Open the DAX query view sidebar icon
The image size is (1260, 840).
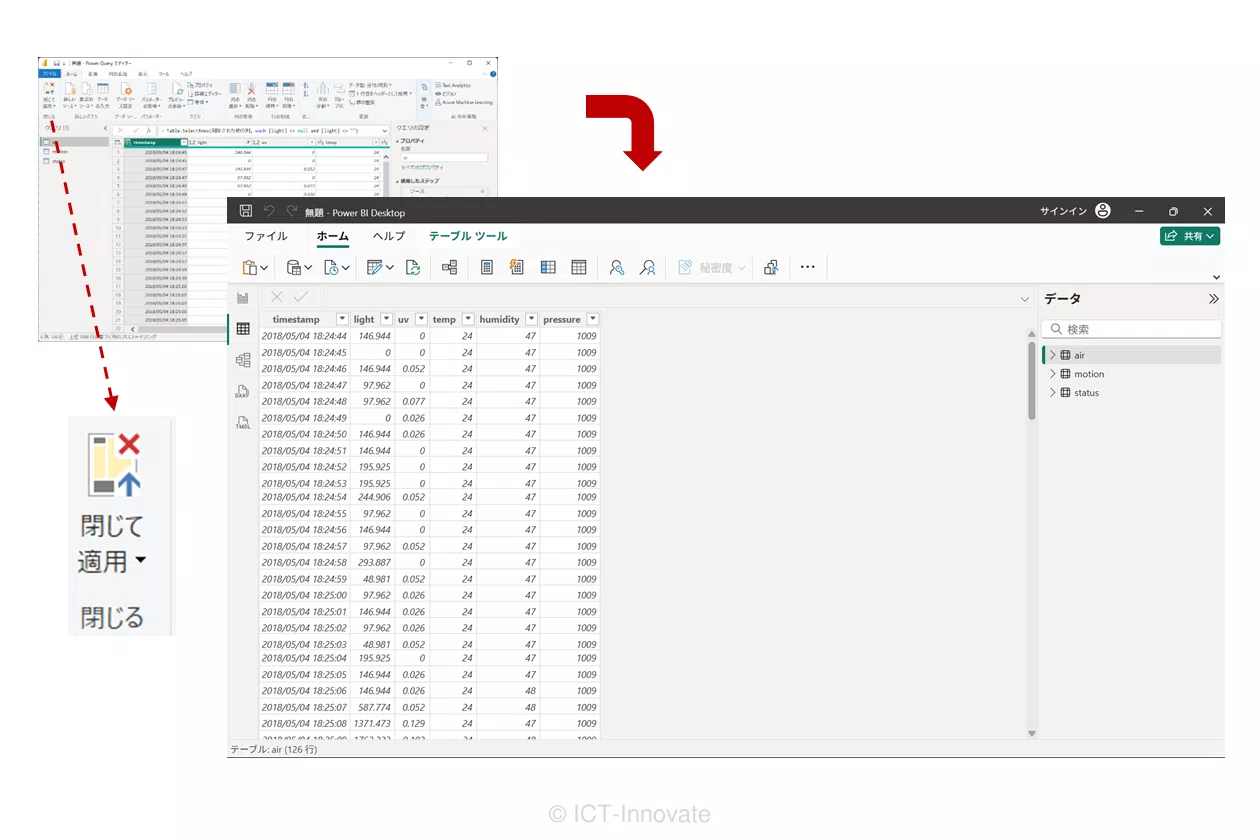click(243, 392)
